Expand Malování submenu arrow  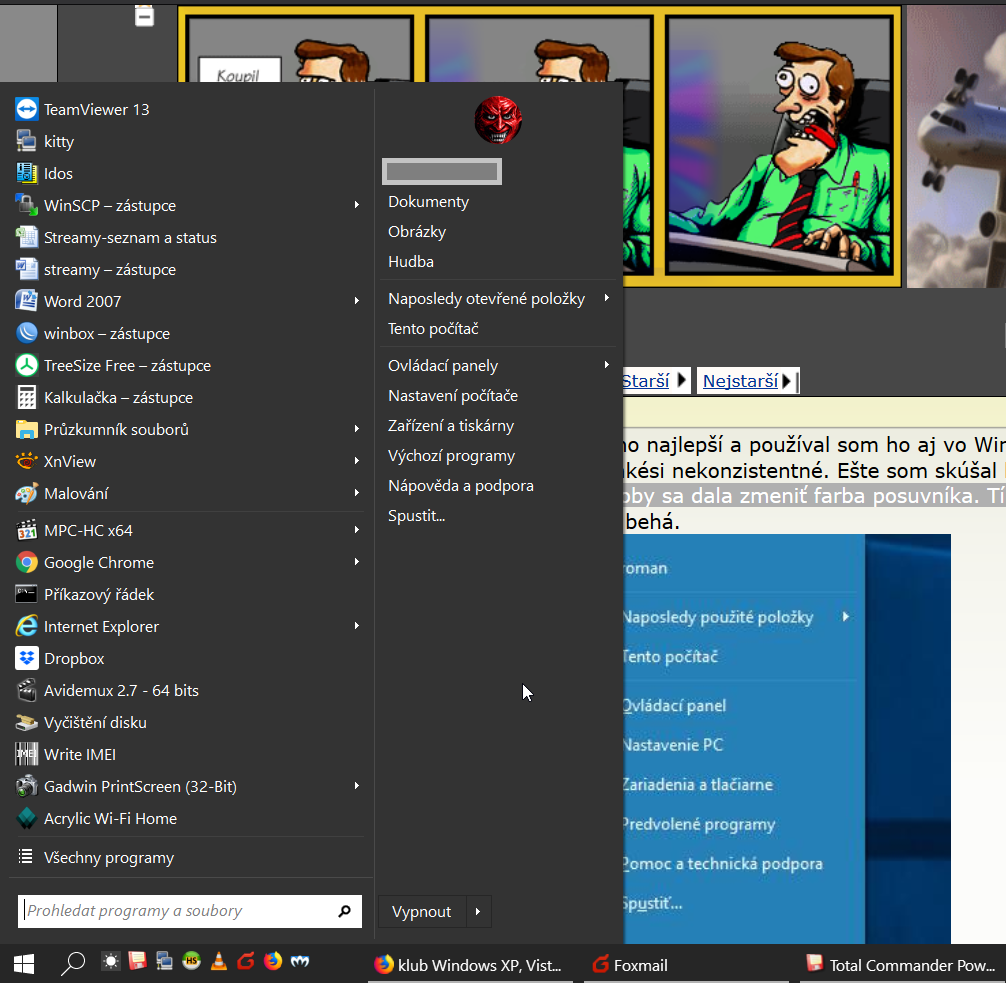point(357,493)
